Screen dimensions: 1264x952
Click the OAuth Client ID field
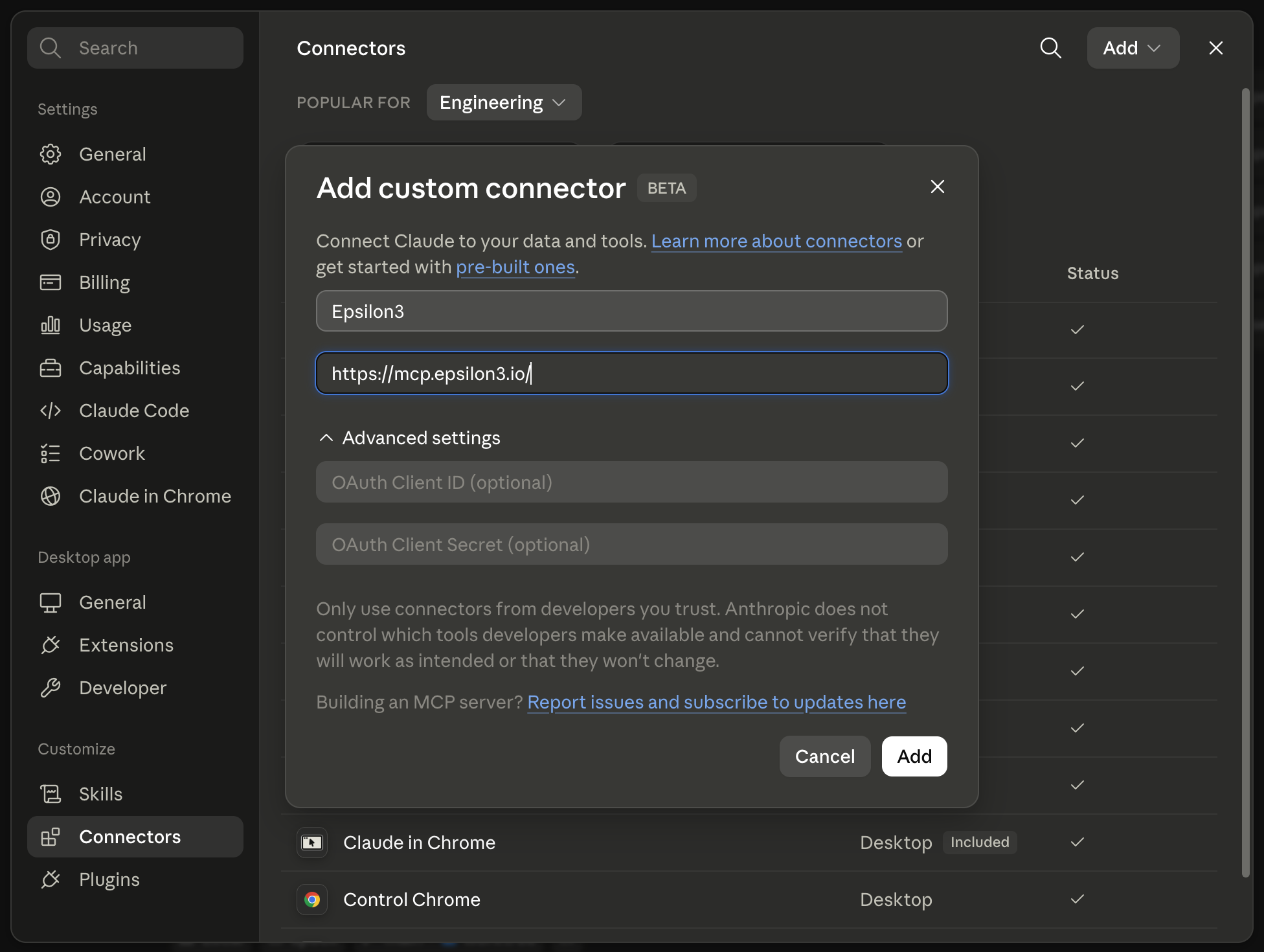pyautogui.click(x=632, y=482)
